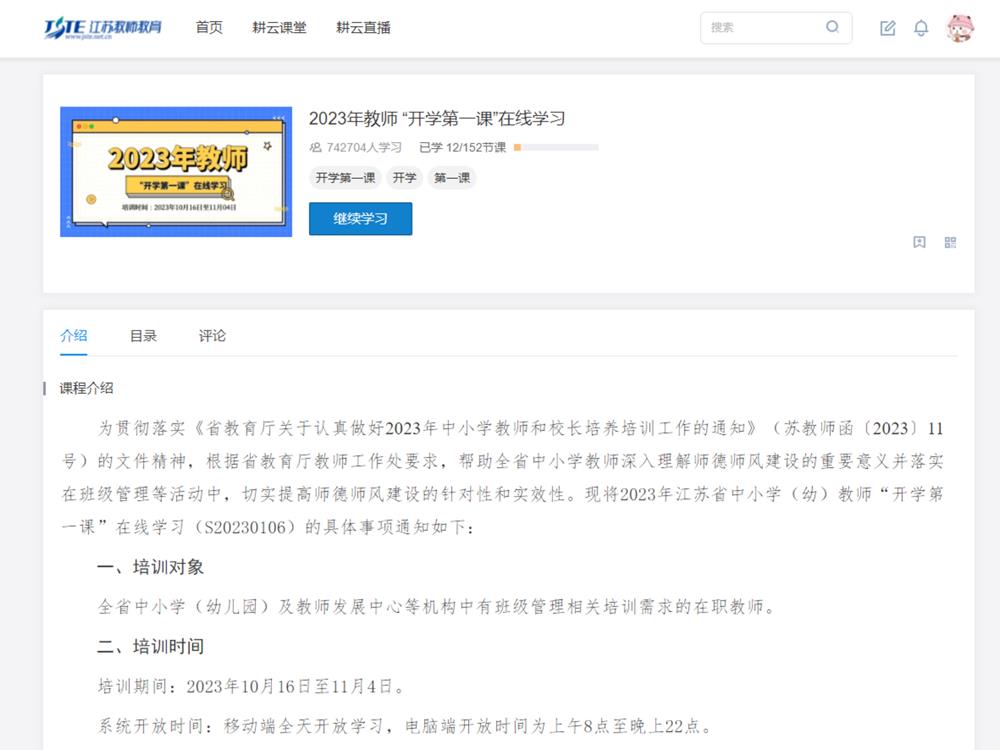Screen dimensions: 1000x750
Task: Go to 首页 in navigation
Action: point(209,28)
